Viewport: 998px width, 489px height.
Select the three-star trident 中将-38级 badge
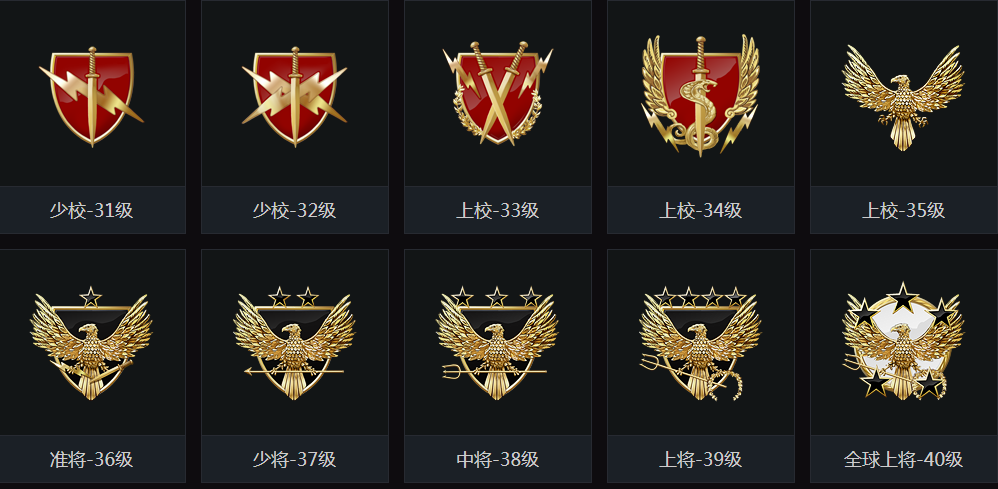(x=497, y=343)
